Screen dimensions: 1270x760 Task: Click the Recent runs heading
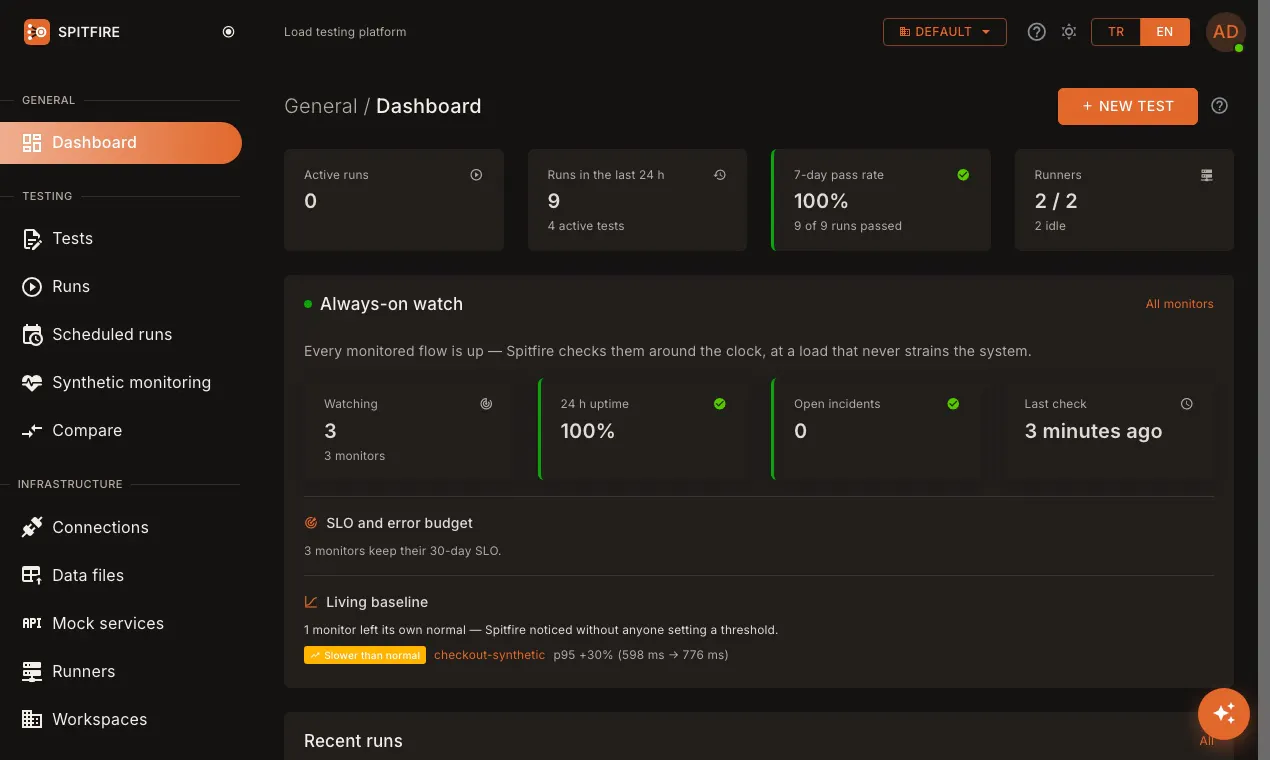pyautogui.click(x=353, y=741)
